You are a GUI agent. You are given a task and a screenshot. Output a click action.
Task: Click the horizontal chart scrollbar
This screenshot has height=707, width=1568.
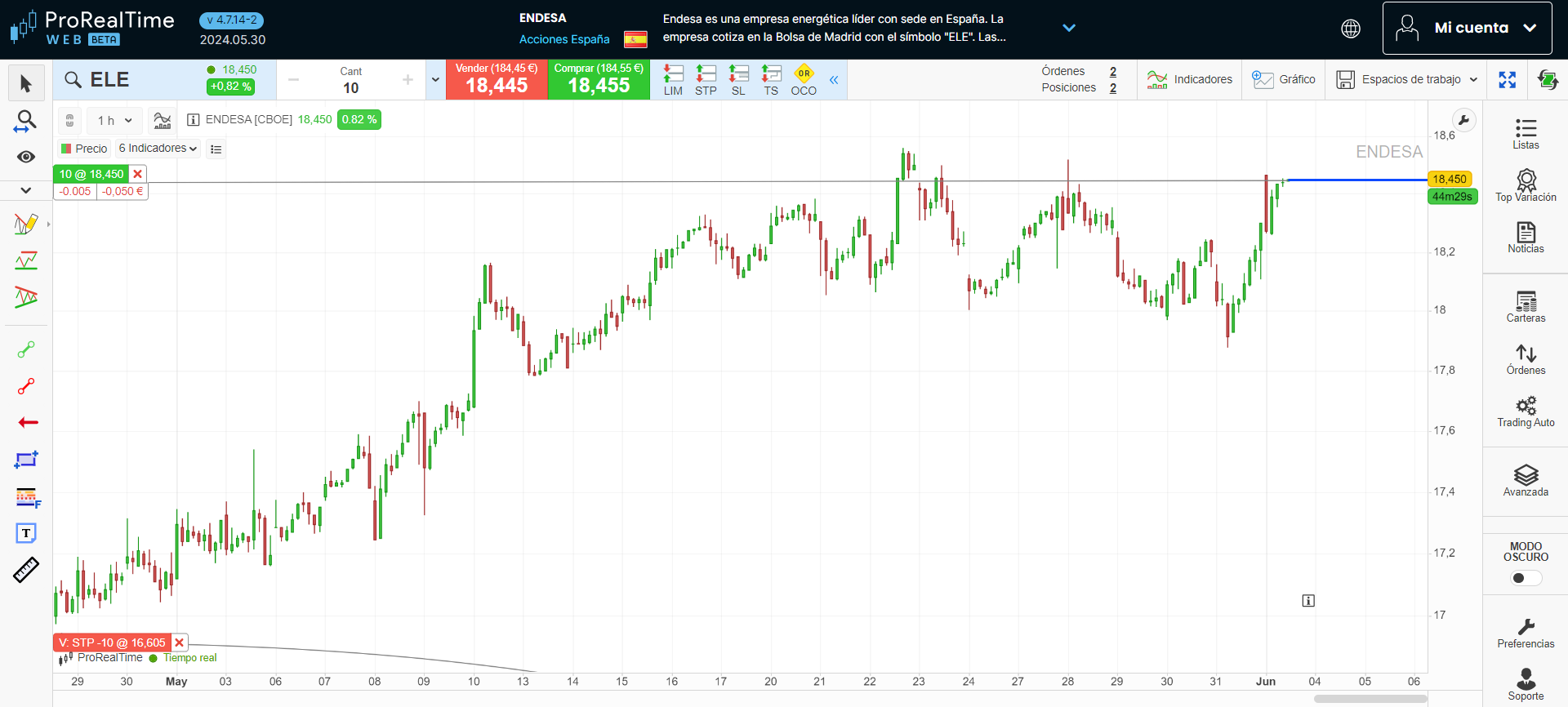(x=1370, y=699)
